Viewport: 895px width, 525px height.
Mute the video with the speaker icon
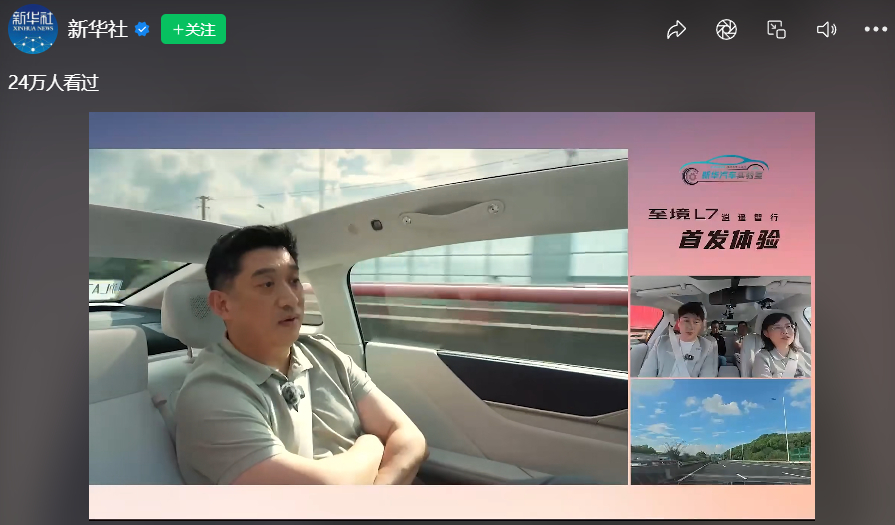pyautogui.click(x=826, y=30)
